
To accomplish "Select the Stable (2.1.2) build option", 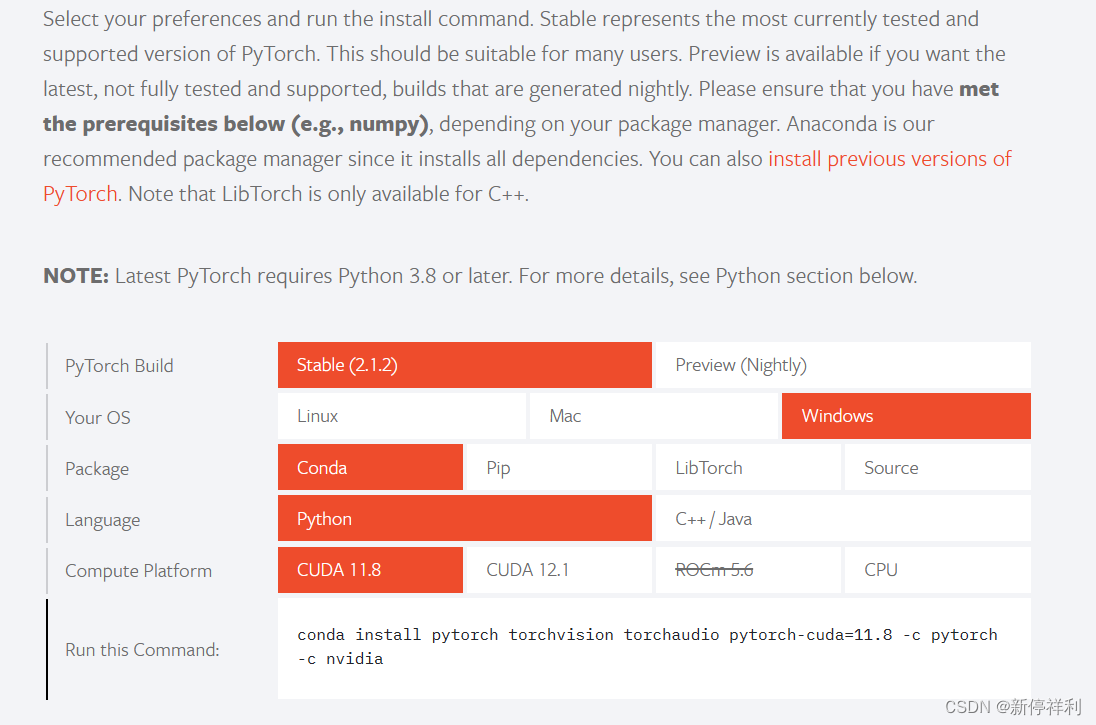I will click(x=464, y=365).
